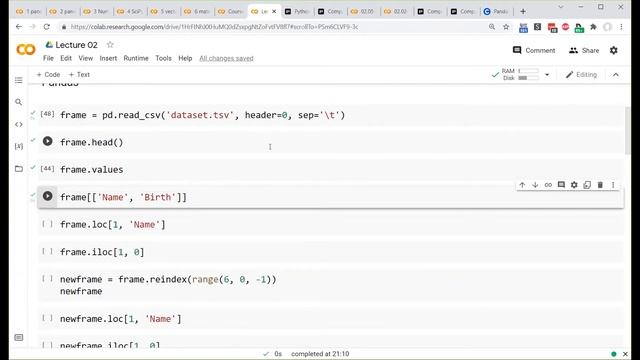Click the browser address bar URL

(214, 27)
